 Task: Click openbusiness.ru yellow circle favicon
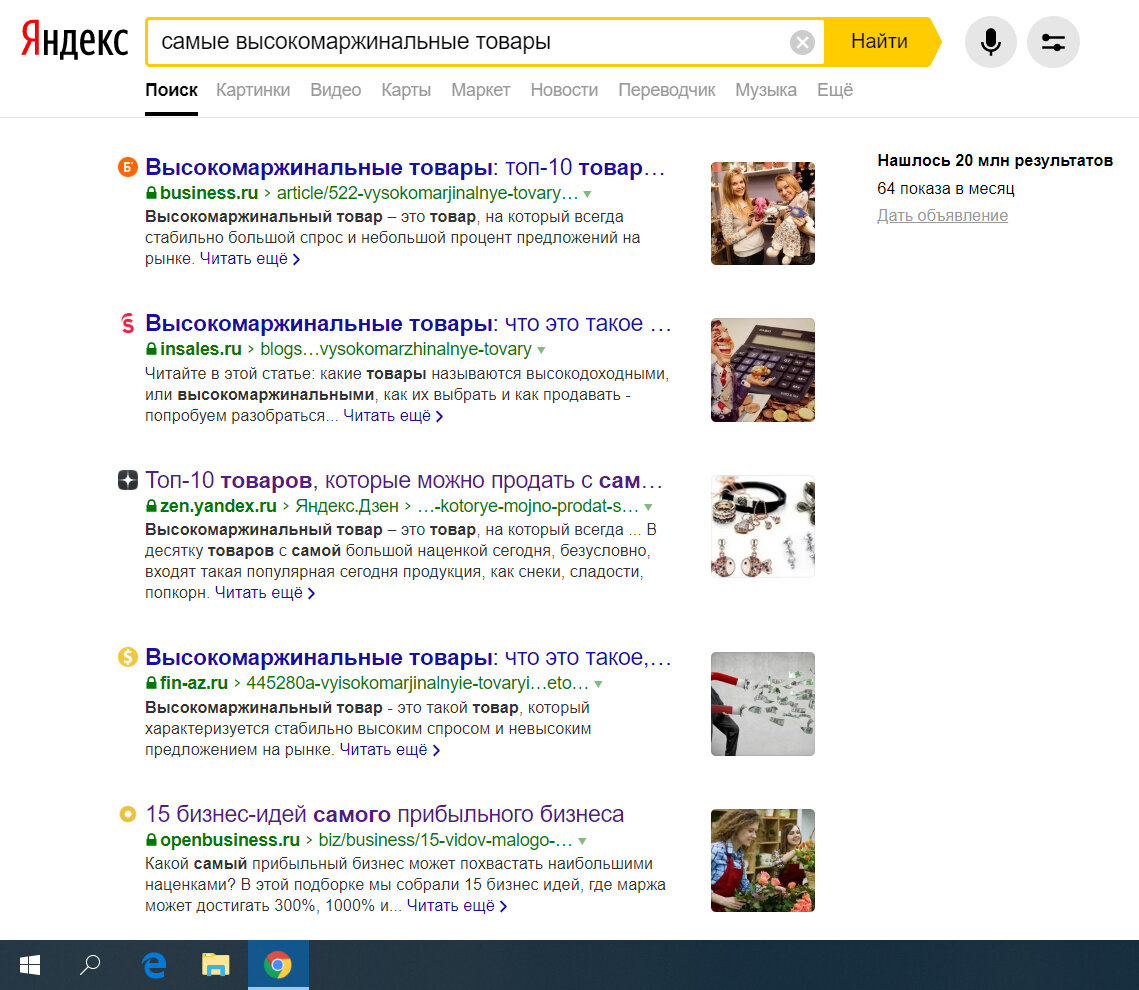point(127,813)
